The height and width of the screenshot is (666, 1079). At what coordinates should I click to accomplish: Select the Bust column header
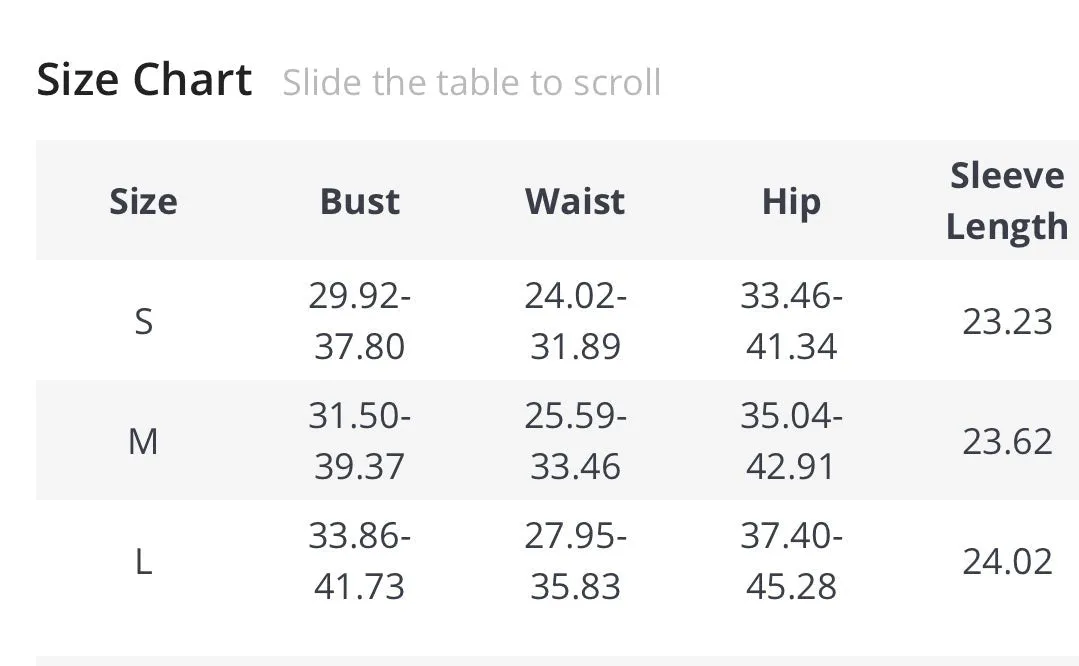tap(359, 202)
